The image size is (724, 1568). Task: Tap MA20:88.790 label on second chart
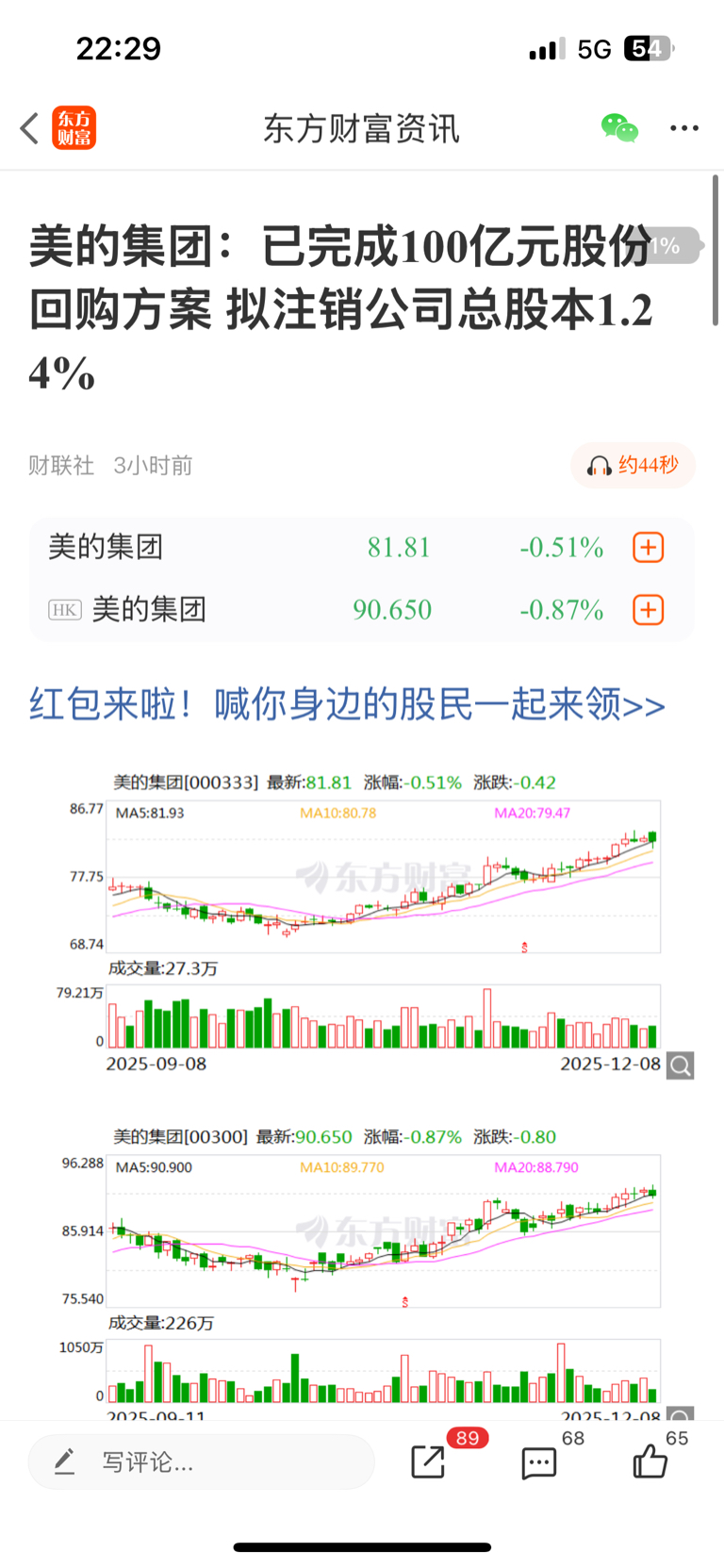click(x=536, y=1167)
